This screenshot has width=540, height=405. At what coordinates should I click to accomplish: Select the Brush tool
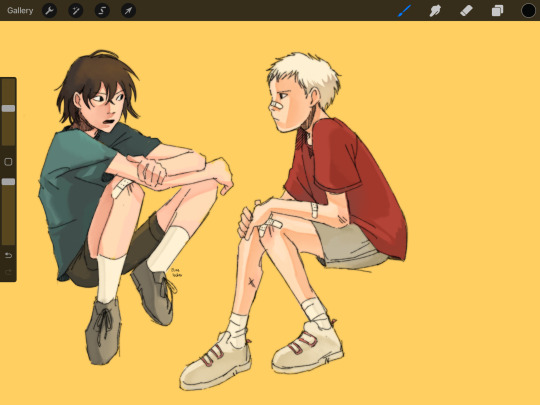(x=404, y=11)
